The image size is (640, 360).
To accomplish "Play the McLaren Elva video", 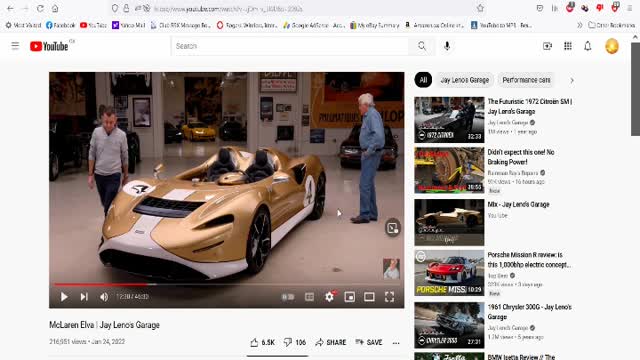I will tap(64, 297).
